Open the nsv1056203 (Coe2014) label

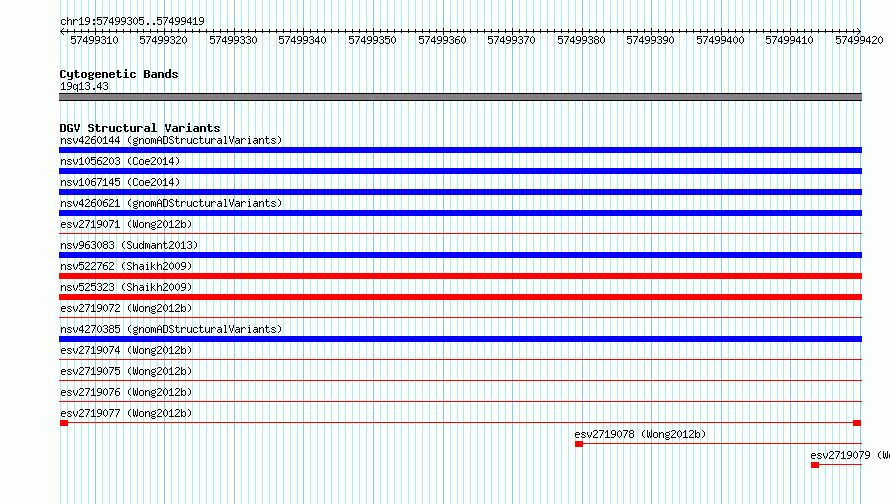pos(120,161)
